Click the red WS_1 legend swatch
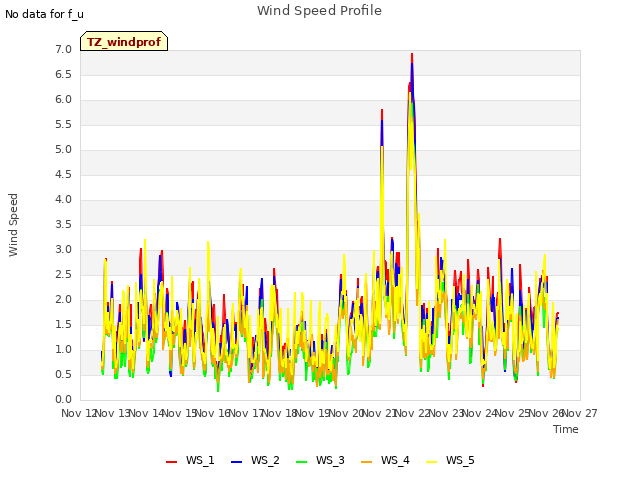640x480 pixels. 171,462
